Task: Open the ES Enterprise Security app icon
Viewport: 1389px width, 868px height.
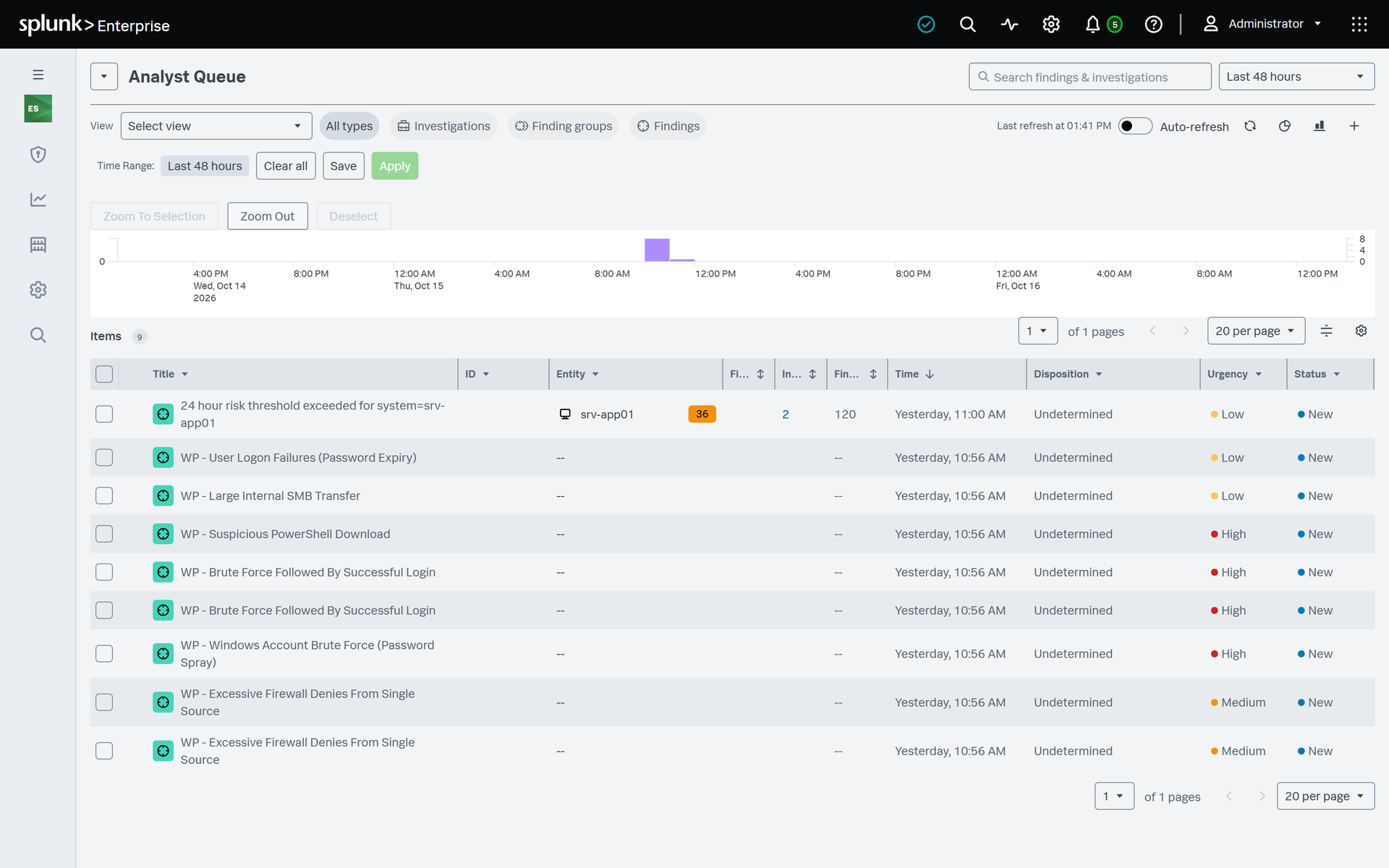Action: (x=38, y=109)
